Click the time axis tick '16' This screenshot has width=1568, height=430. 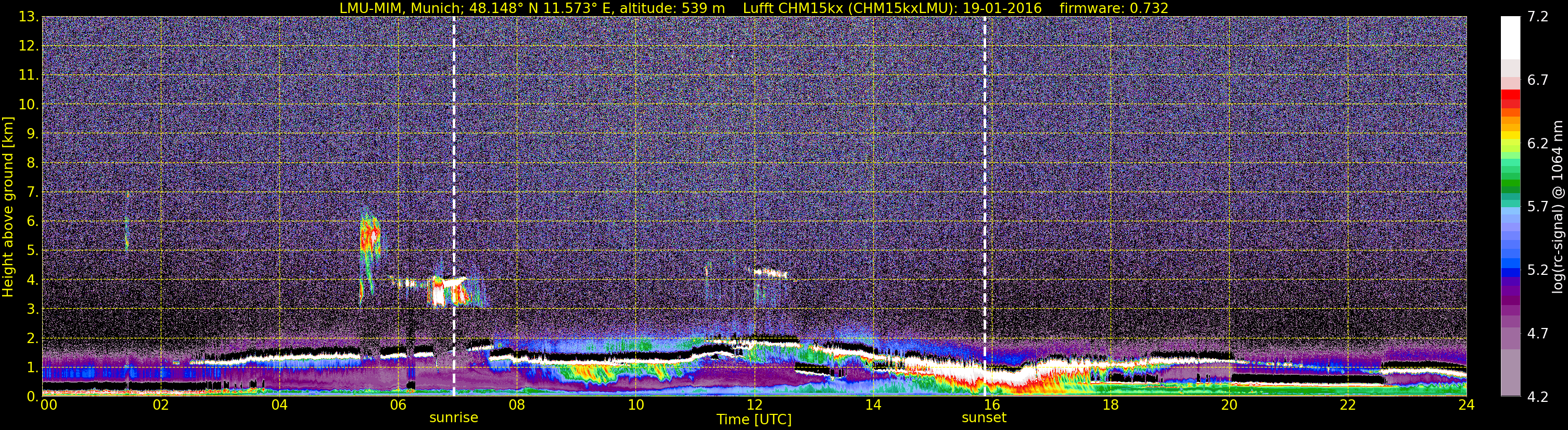tap(991, 405)
